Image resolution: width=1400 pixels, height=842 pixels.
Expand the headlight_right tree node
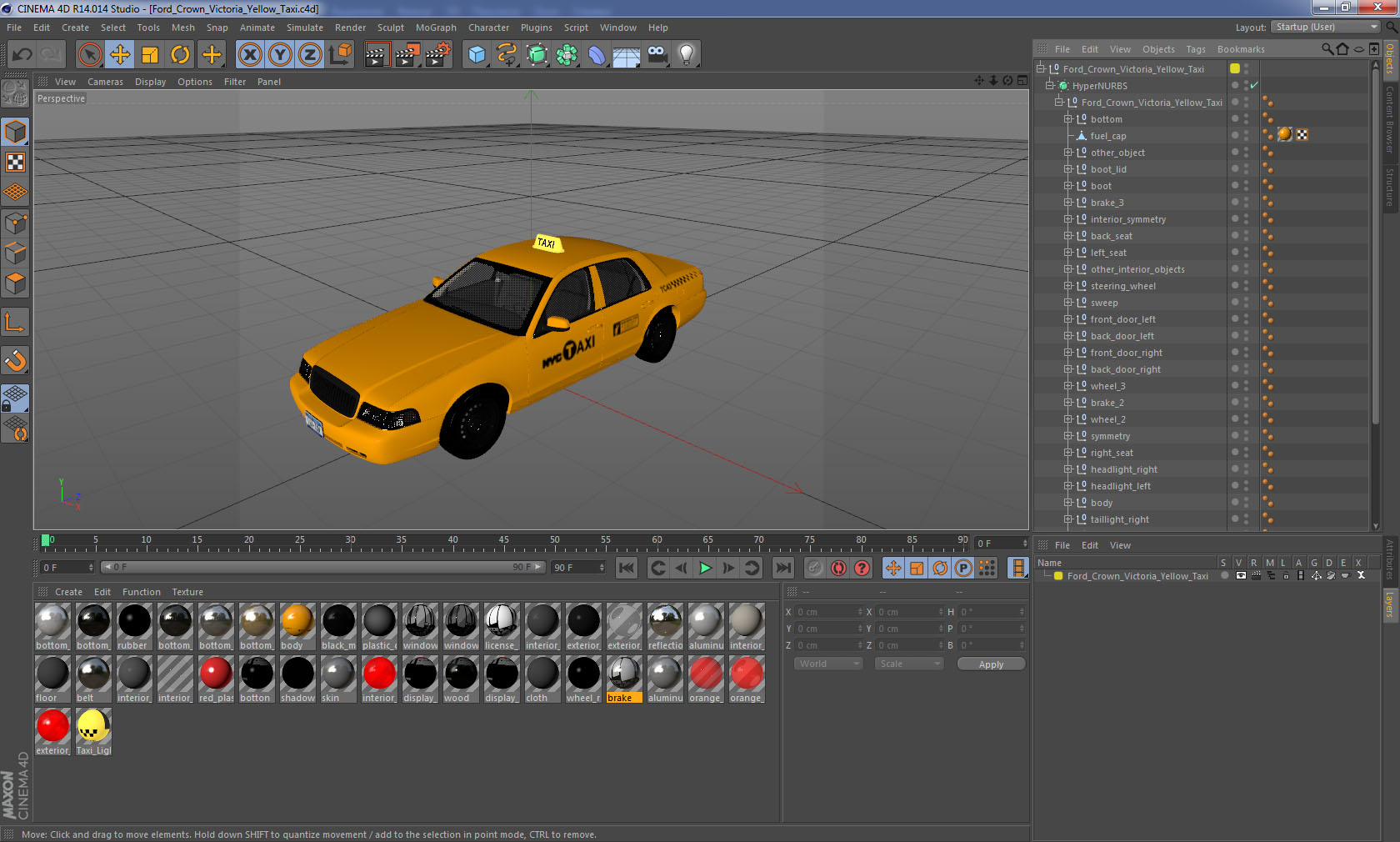[1067, 469]
